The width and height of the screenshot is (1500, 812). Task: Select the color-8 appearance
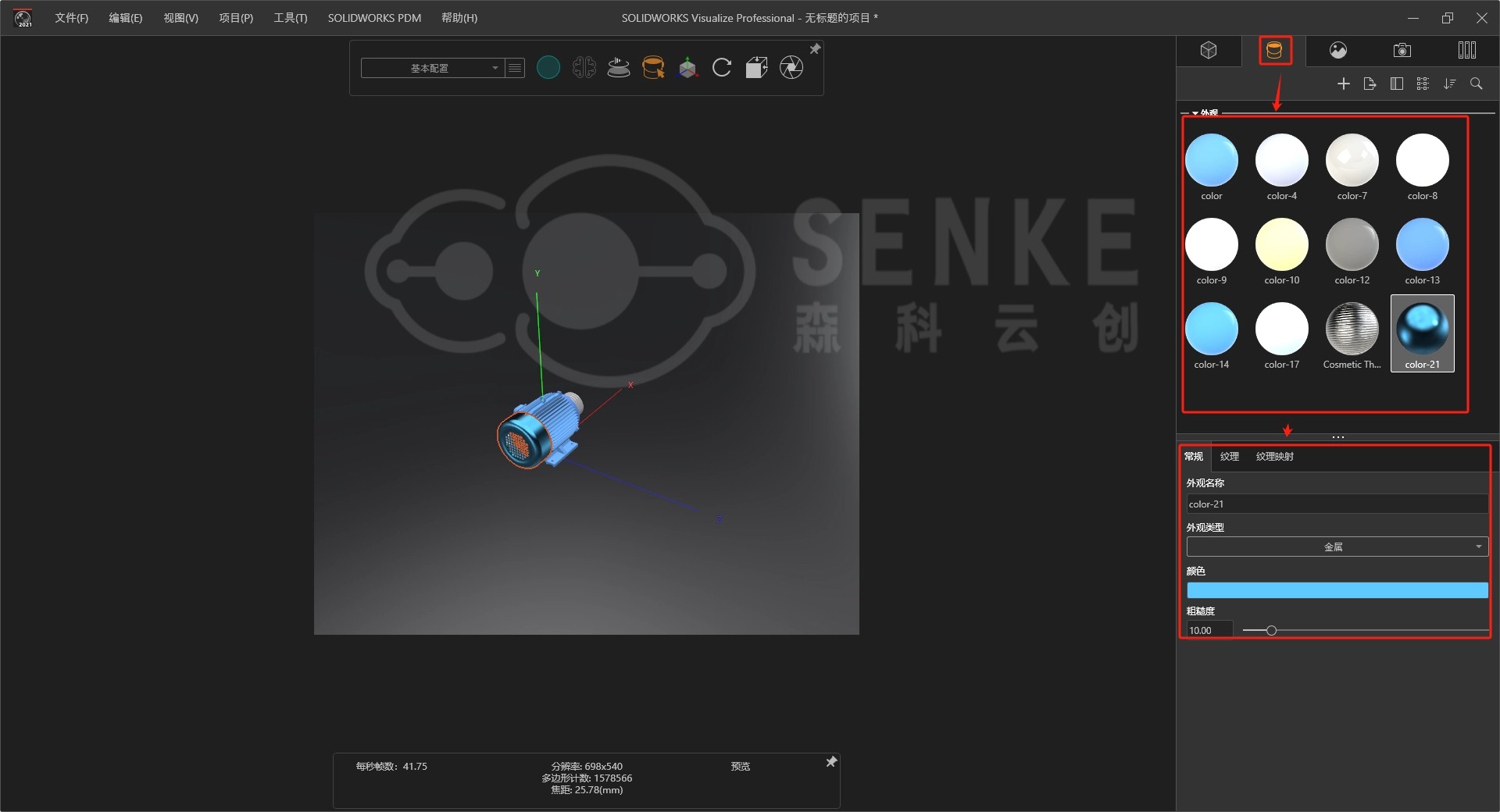pos(1423,167)
